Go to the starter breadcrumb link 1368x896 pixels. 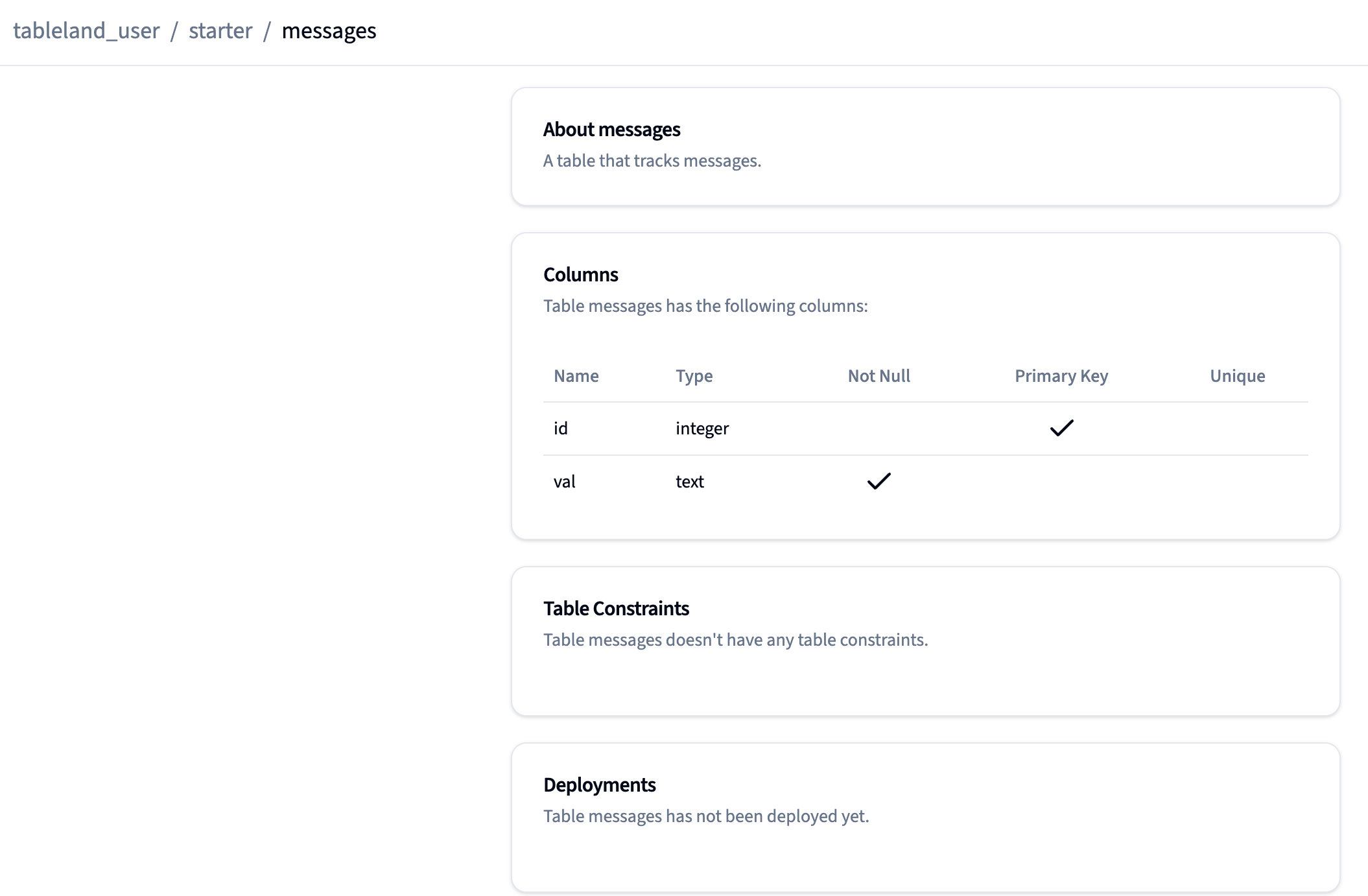220,30
